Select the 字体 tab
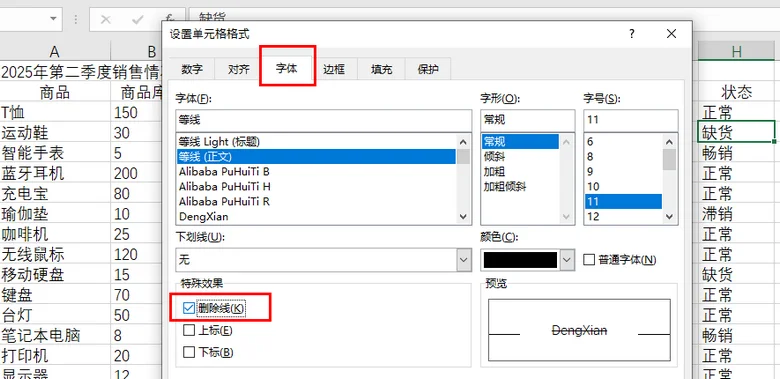This screenshot has width=780, height=379. 287,68
